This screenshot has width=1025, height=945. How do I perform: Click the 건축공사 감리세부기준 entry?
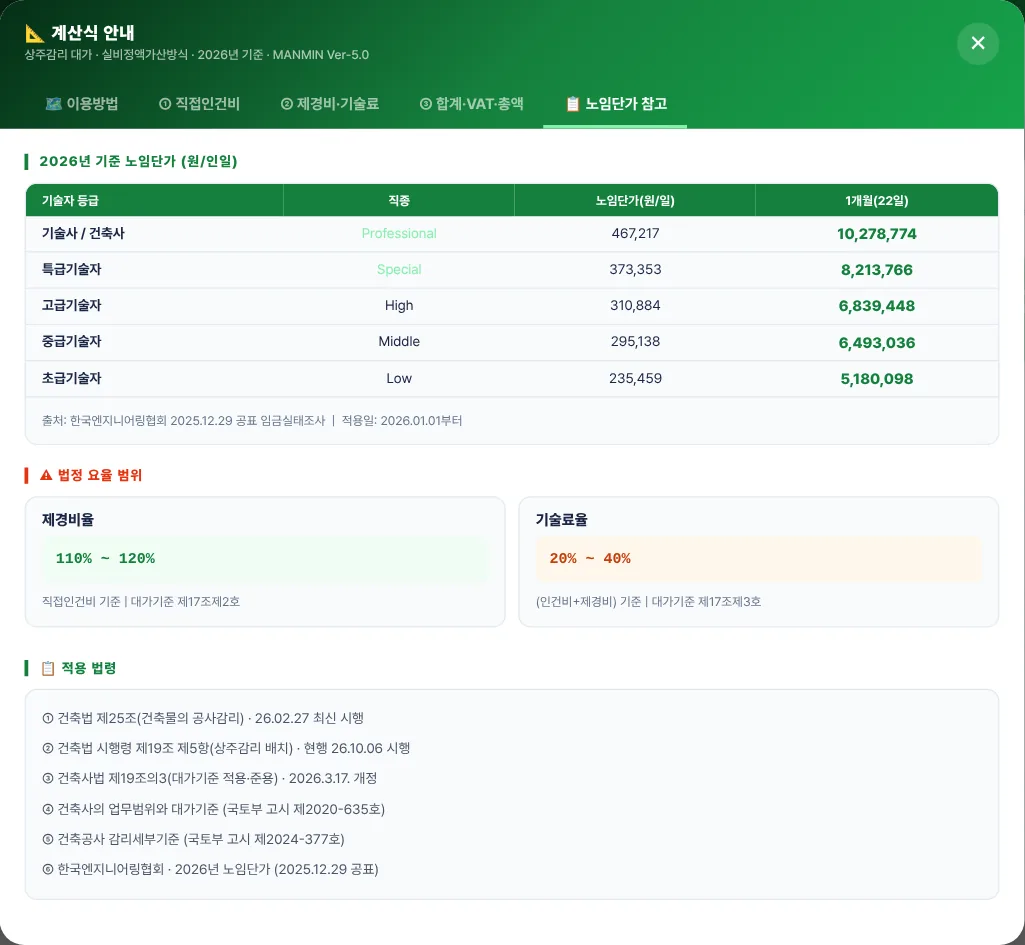[x=193, y=838]
